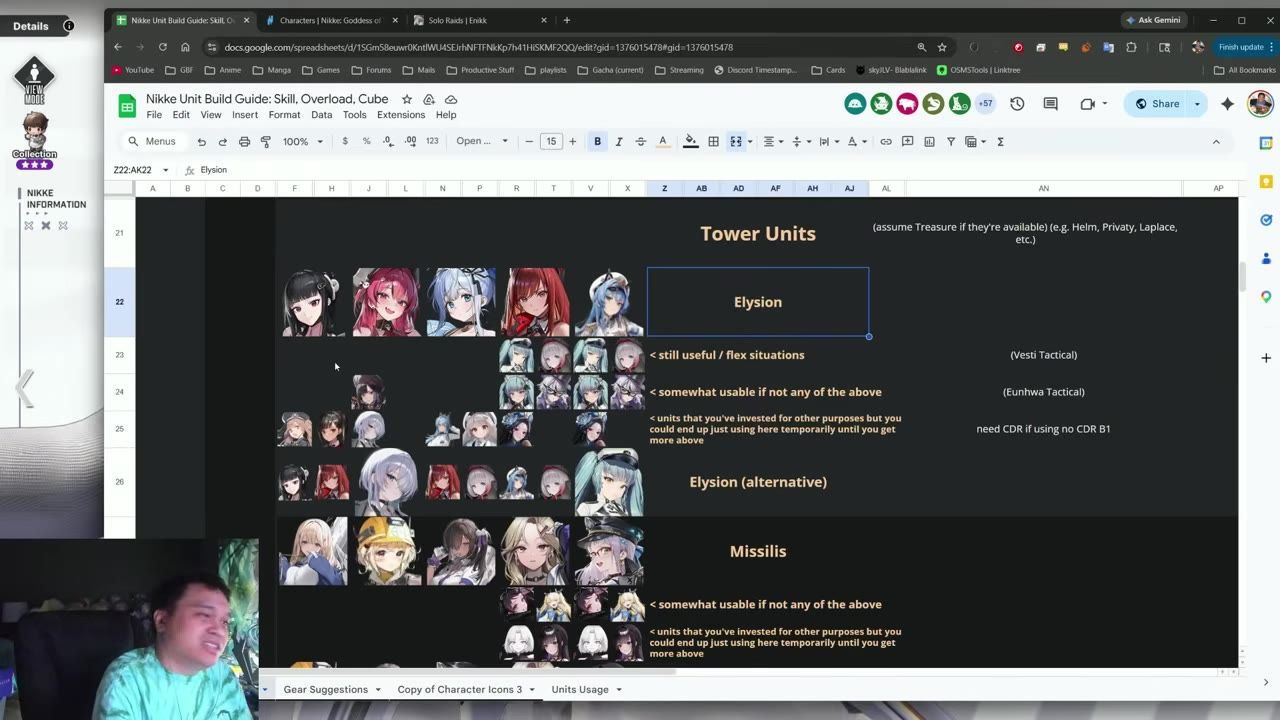The width and height of the screenshot is (1280, 720).
Task: Open the Format menu
Action: tap(284, 115)
